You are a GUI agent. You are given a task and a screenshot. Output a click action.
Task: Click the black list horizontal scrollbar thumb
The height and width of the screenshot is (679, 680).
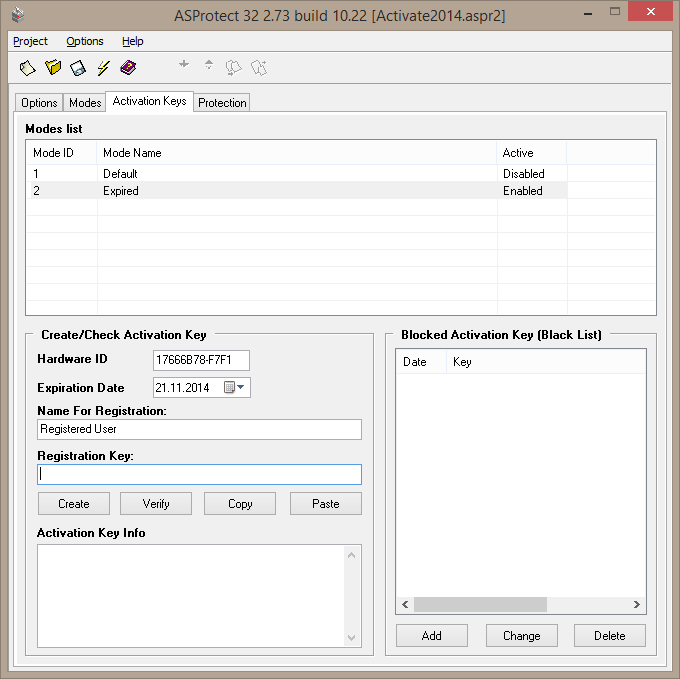(480, 604)
